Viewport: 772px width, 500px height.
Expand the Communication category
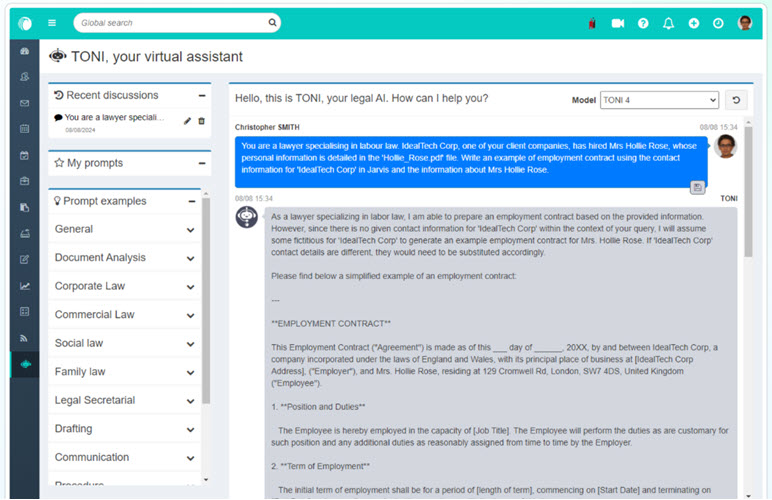[125, 458]
